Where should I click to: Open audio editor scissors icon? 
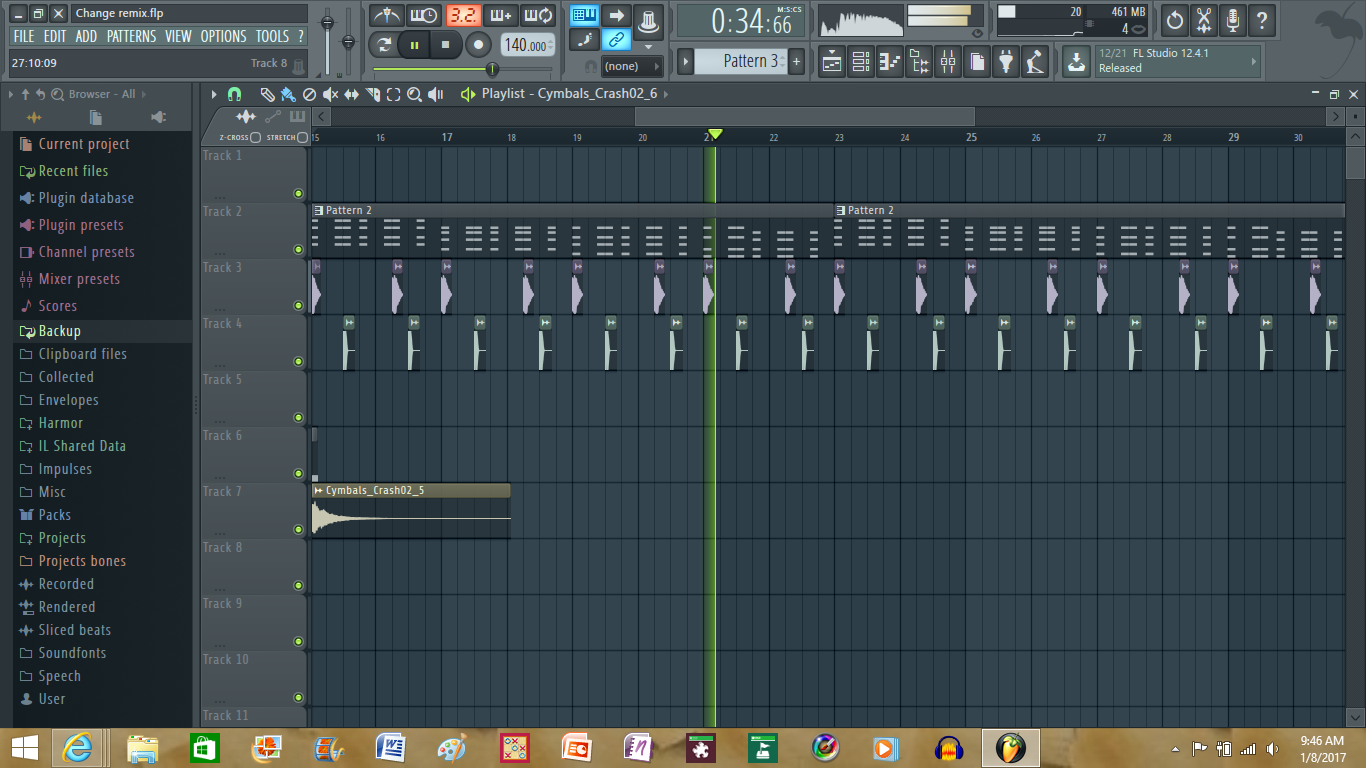[1204, 19]
